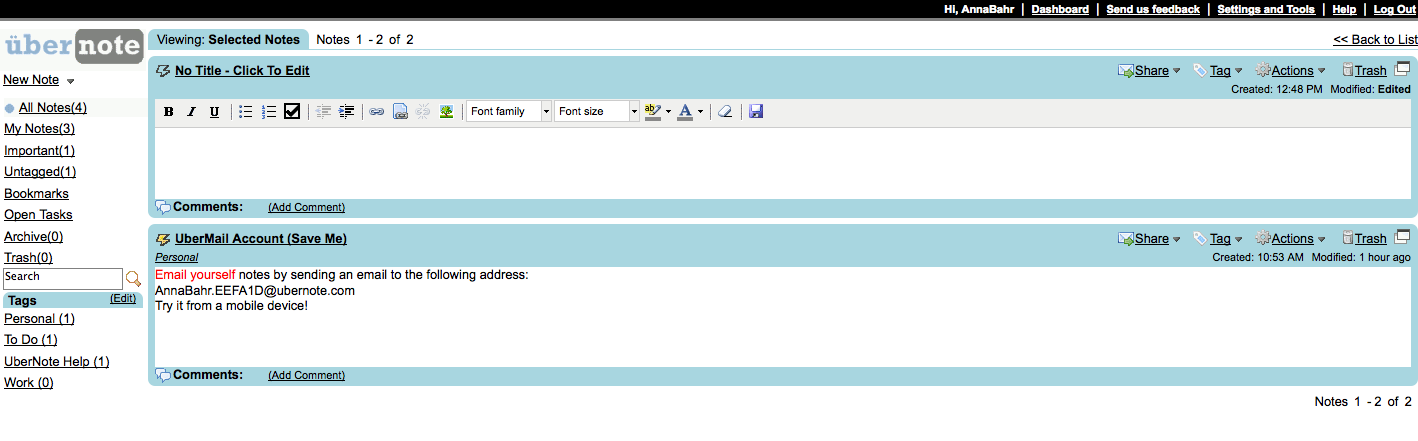
Task: Insert a checkbox into the note
Action: (292, 112)
